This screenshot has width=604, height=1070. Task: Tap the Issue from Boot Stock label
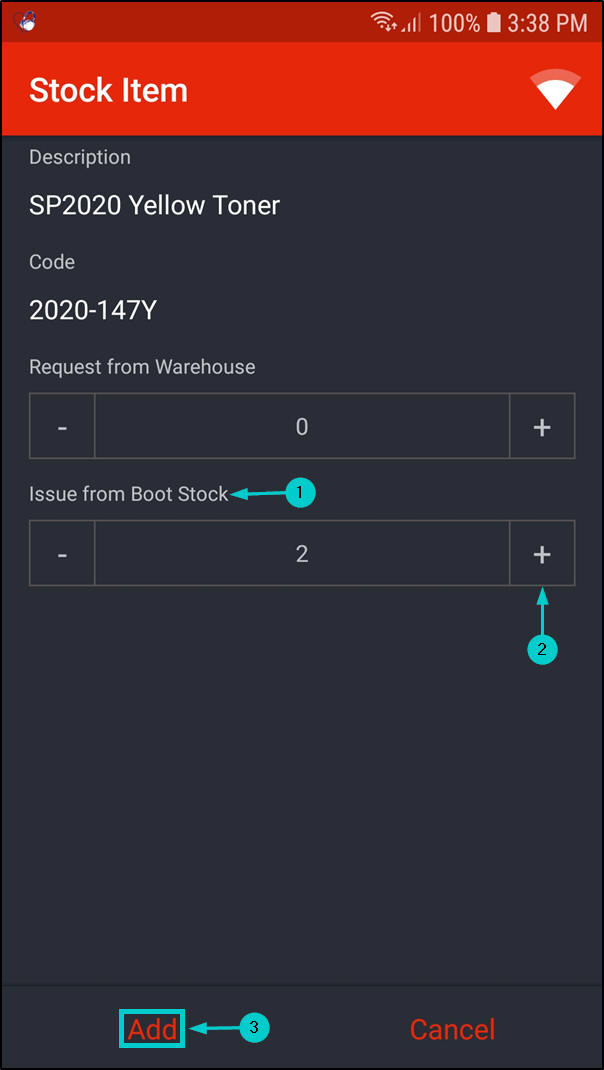coord(129,494)
